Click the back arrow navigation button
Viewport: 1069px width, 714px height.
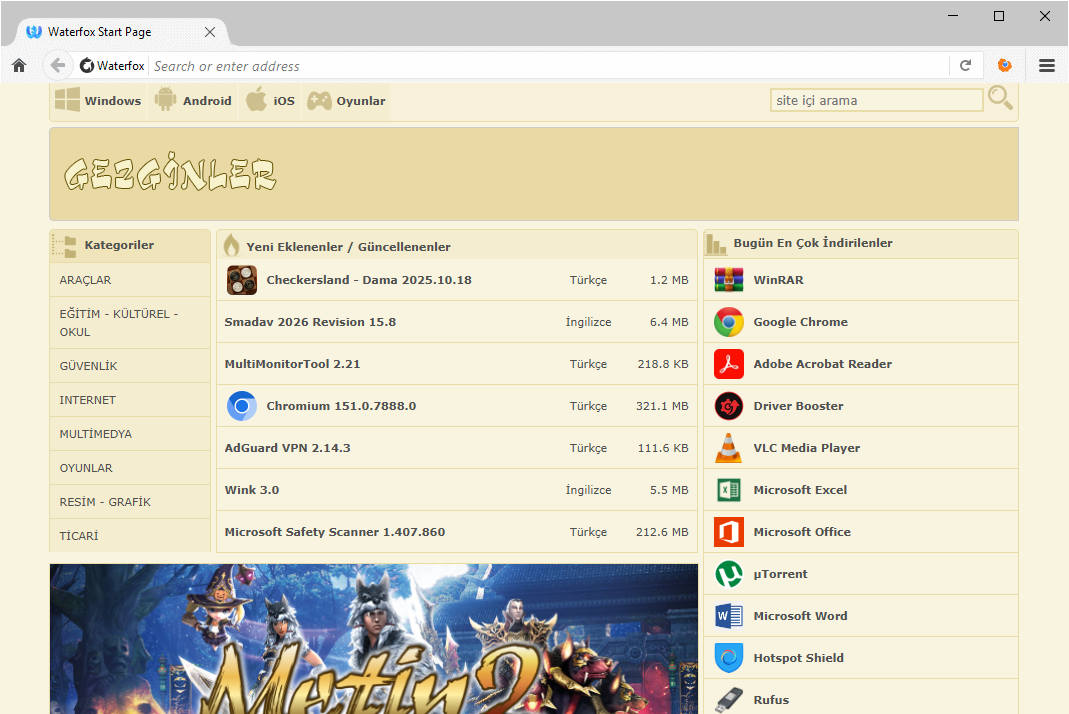coord(58,65)
